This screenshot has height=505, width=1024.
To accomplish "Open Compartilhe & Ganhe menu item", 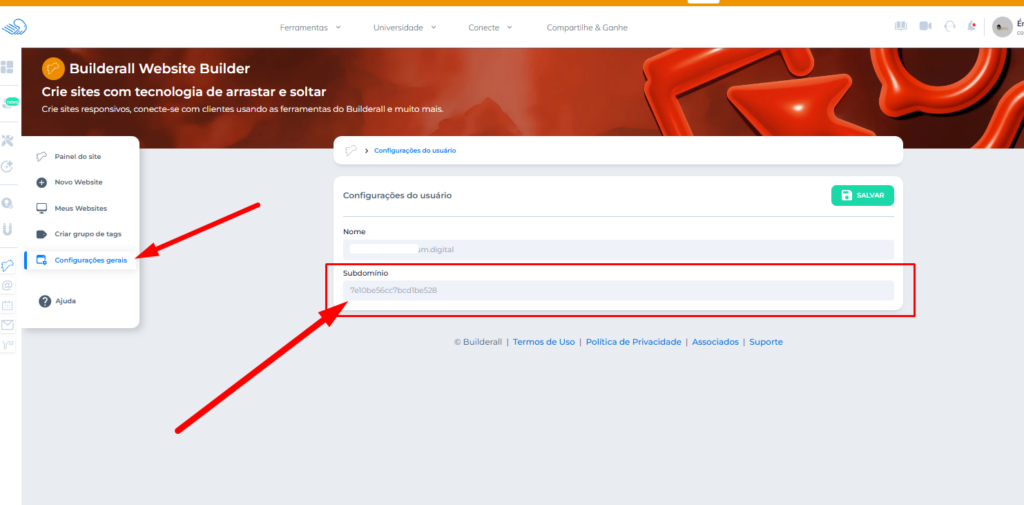I will [587, 27].
